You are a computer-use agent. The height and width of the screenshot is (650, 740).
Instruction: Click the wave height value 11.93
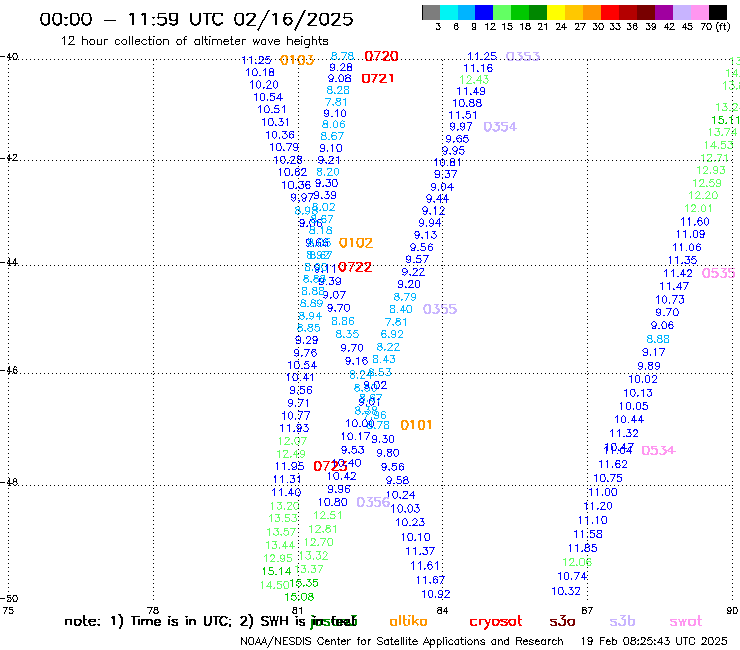294,428
